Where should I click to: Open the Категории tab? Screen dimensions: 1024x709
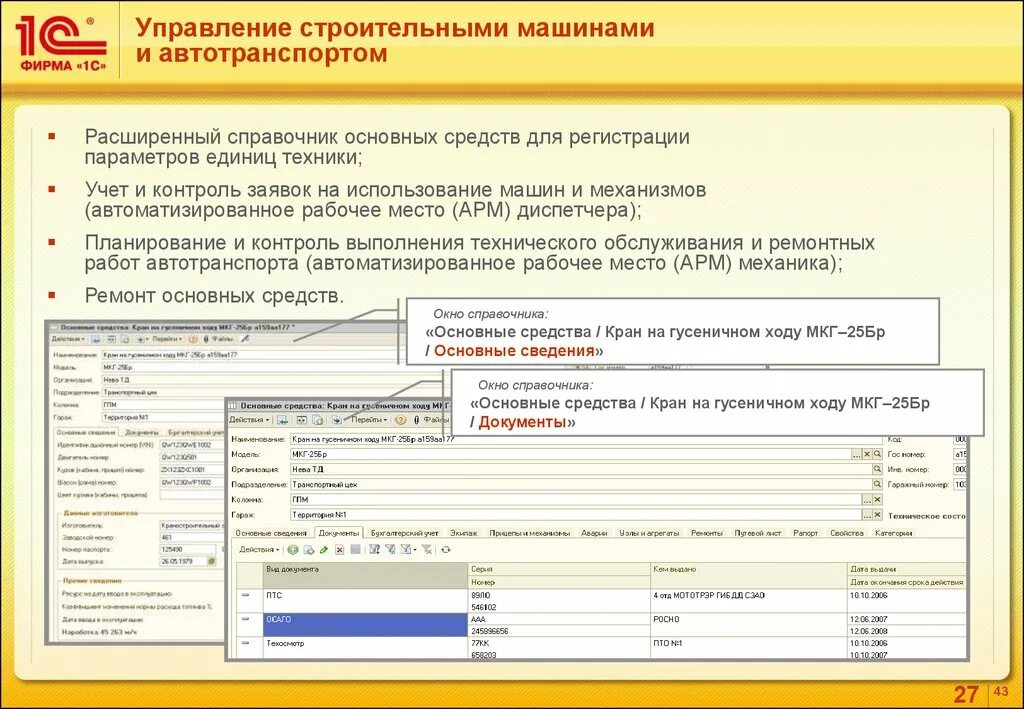click(893, 533)
